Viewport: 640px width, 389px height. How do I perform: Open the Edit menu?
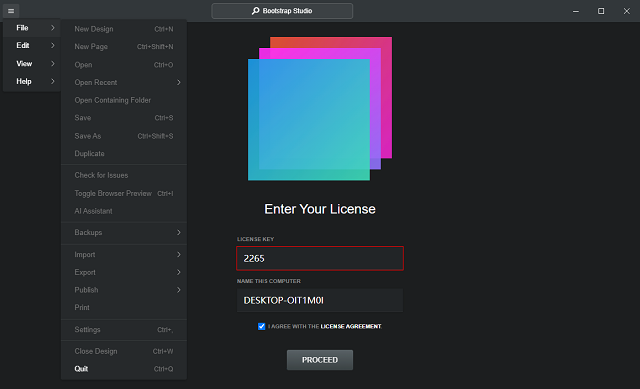click(32, 45)
